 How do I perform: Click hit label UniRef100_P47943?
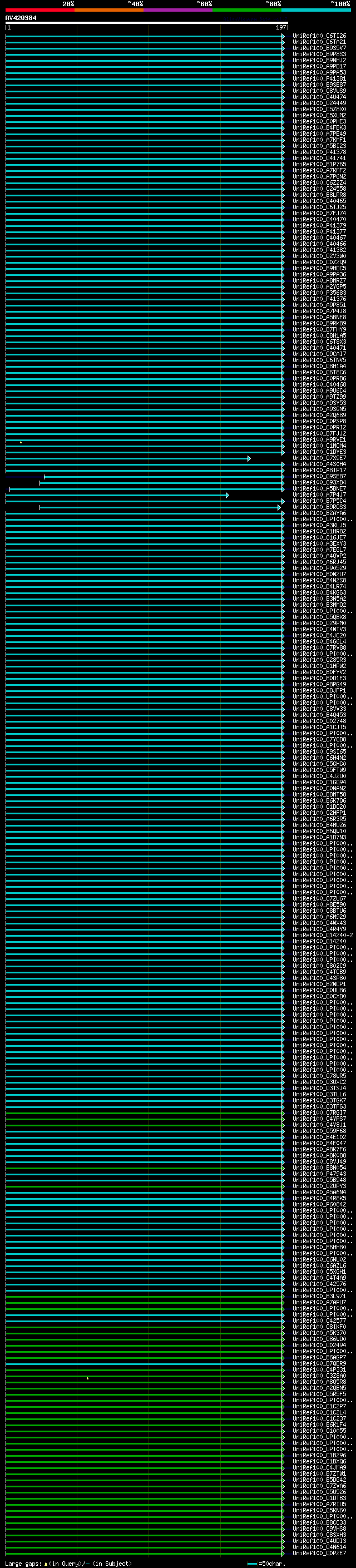319,1174
